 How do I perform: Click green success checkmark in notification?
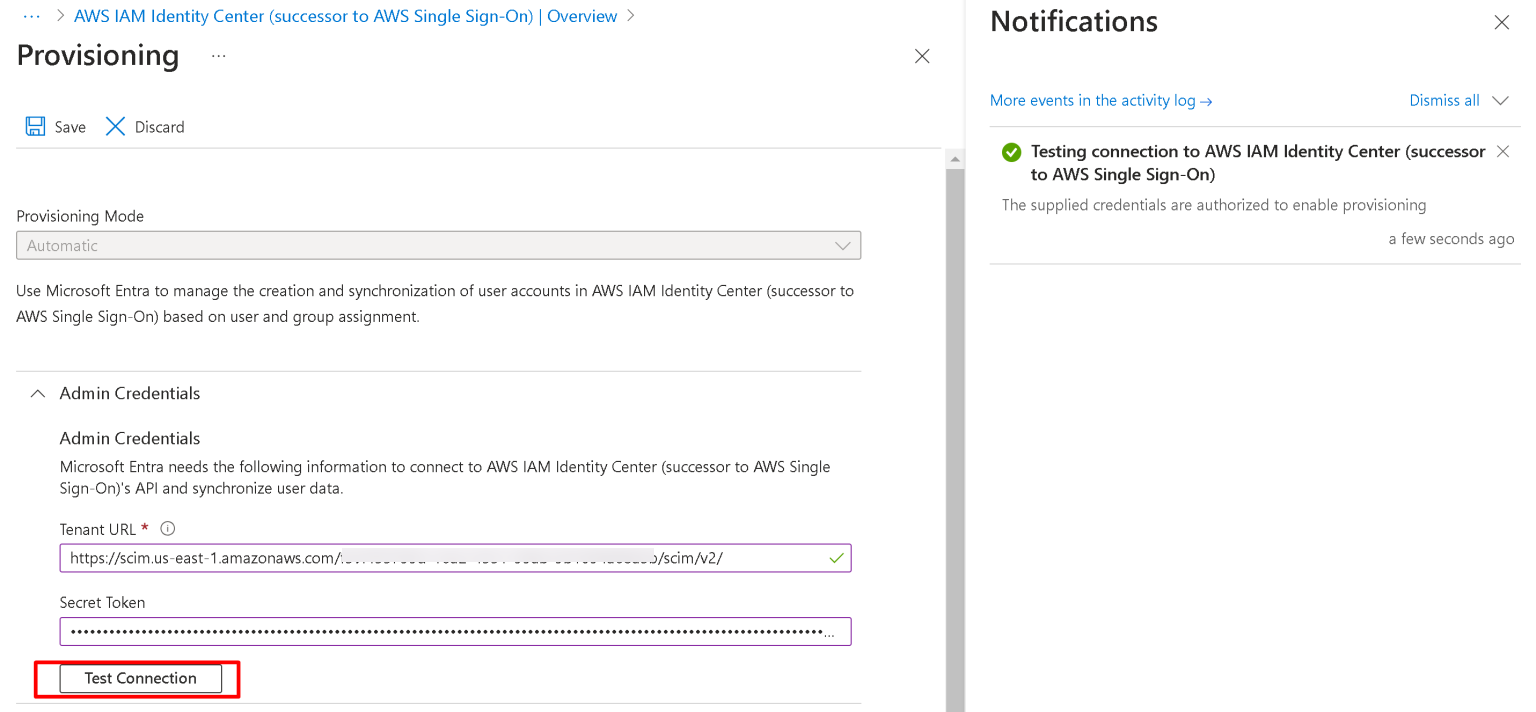pyautogui.click(x=1011, y=152)
